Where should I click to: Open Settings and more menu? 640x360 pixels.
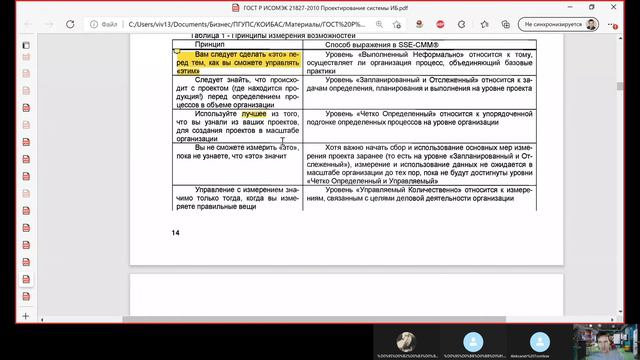[x=612, y=25]
